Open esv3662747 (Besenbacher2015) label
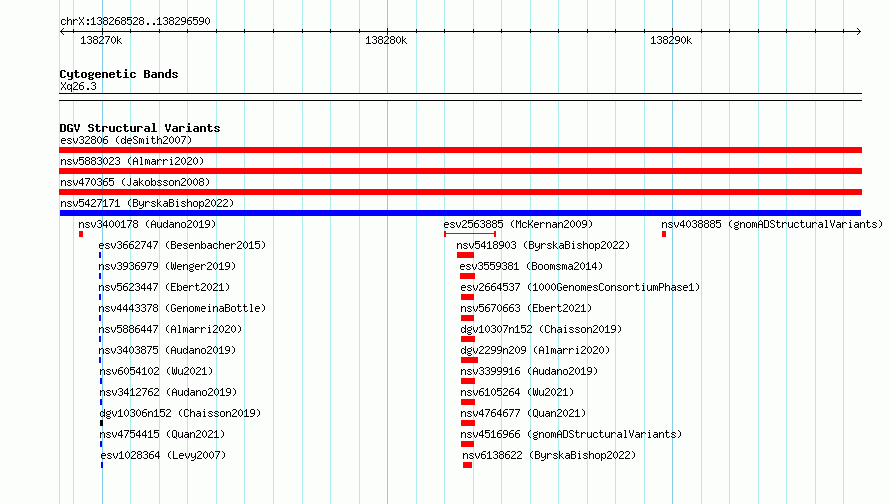This screenshot has height=504, width=890. [x=182, y=245]
